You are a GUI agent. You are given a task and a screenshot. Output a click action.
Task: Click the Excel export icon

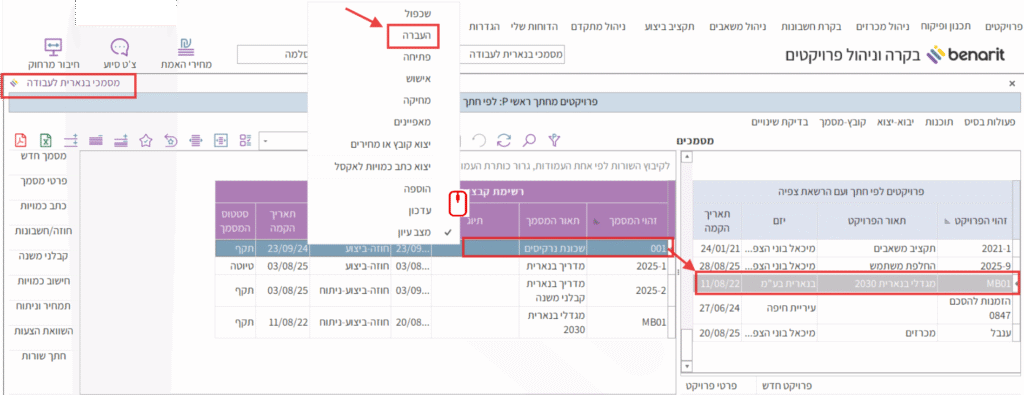tap(46, 140)
